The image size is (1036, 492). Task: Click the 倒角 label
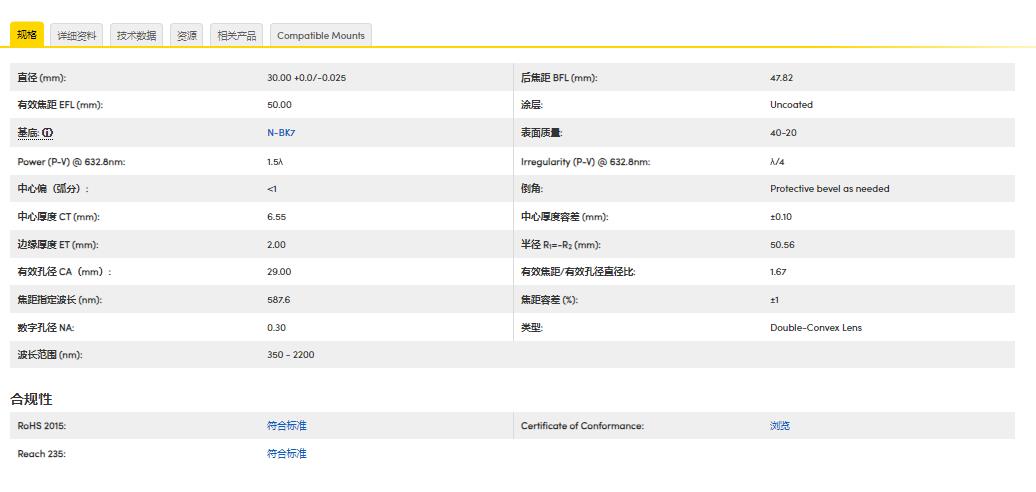click(x=532, y=189)
